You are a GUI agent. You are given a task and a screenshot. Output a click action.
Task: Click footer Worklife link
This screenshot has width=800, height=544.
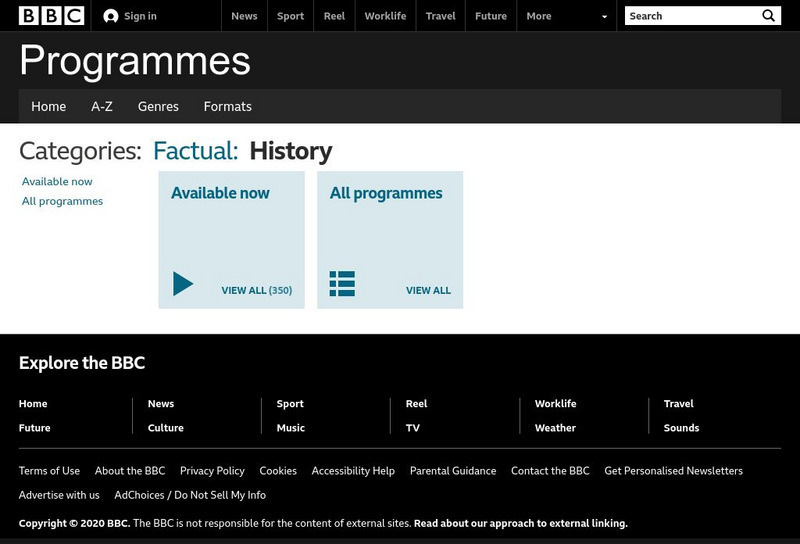point(556,404)
